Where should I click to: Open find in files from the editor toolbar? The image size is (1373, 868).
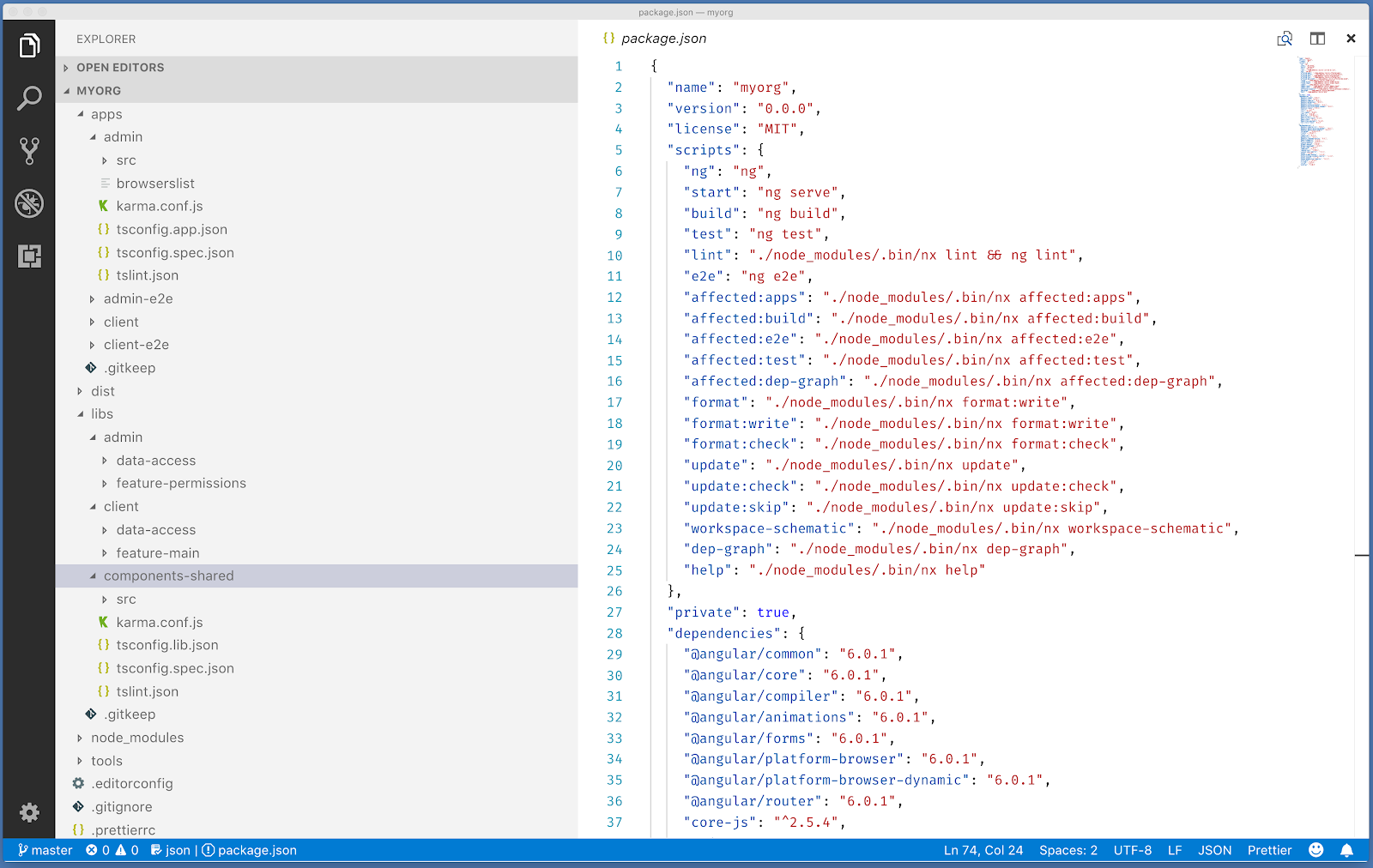coord(1285,39)
